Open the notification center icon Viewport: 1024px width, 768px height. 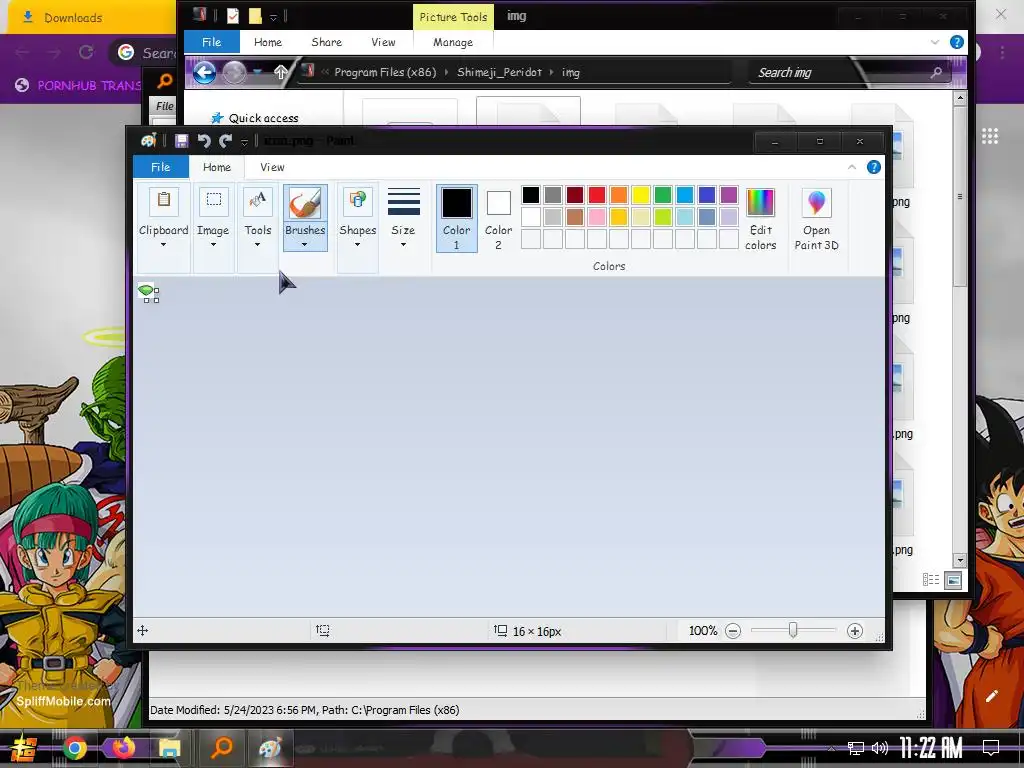(x=991, y=748)
